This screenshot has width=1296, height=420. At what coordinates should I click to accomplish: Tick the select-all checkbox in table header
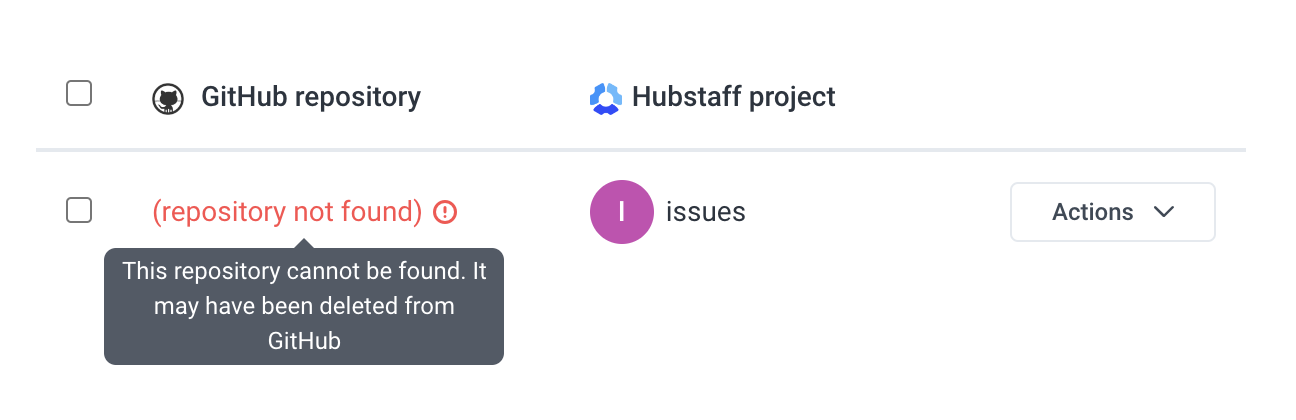pos(79,93)
